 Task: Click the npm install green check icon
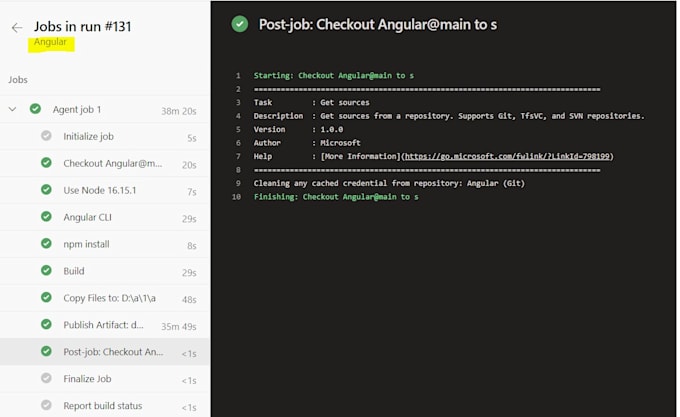pos(46,243)
